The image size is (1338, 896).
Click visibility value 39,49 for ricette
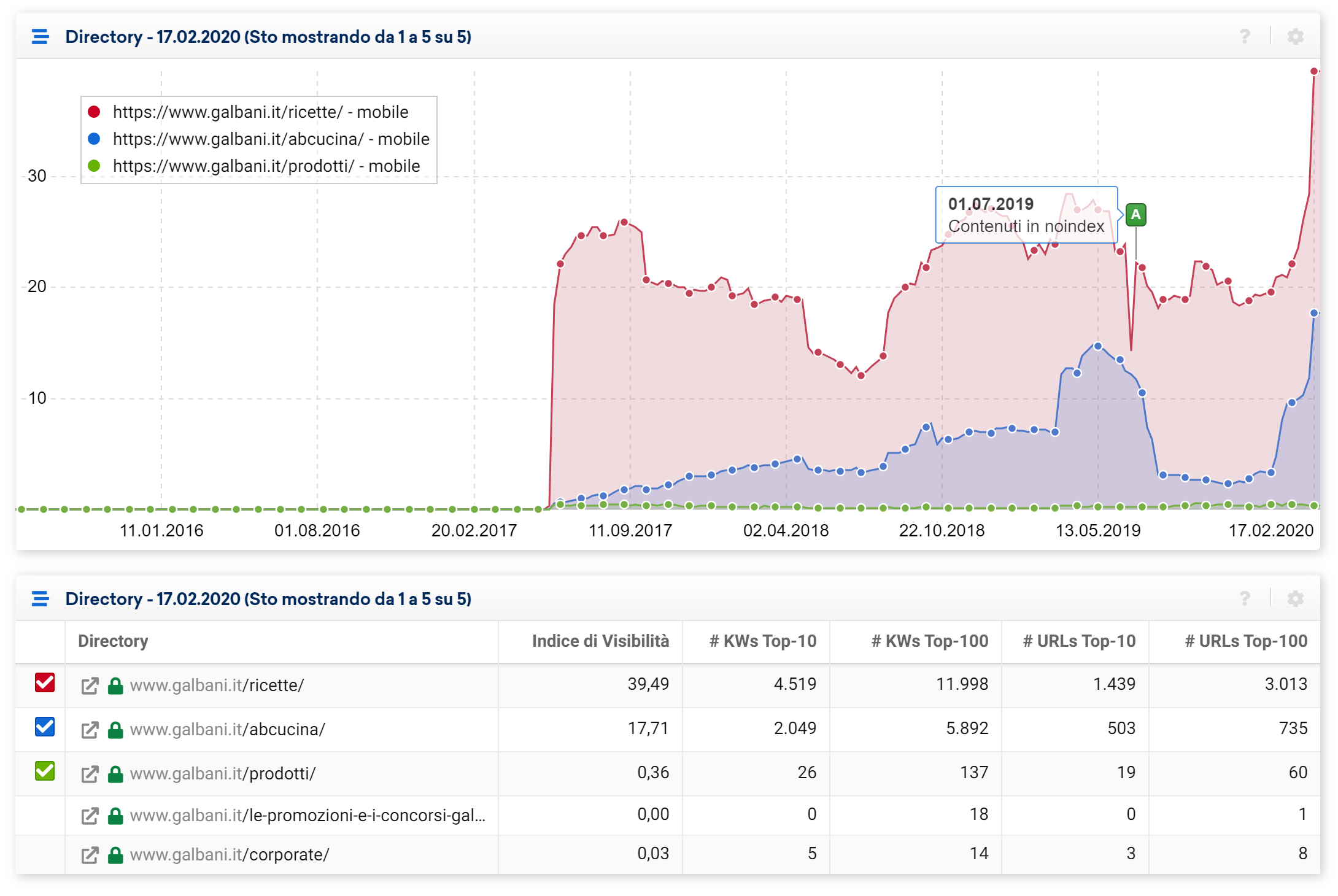(x=648, y=684)
